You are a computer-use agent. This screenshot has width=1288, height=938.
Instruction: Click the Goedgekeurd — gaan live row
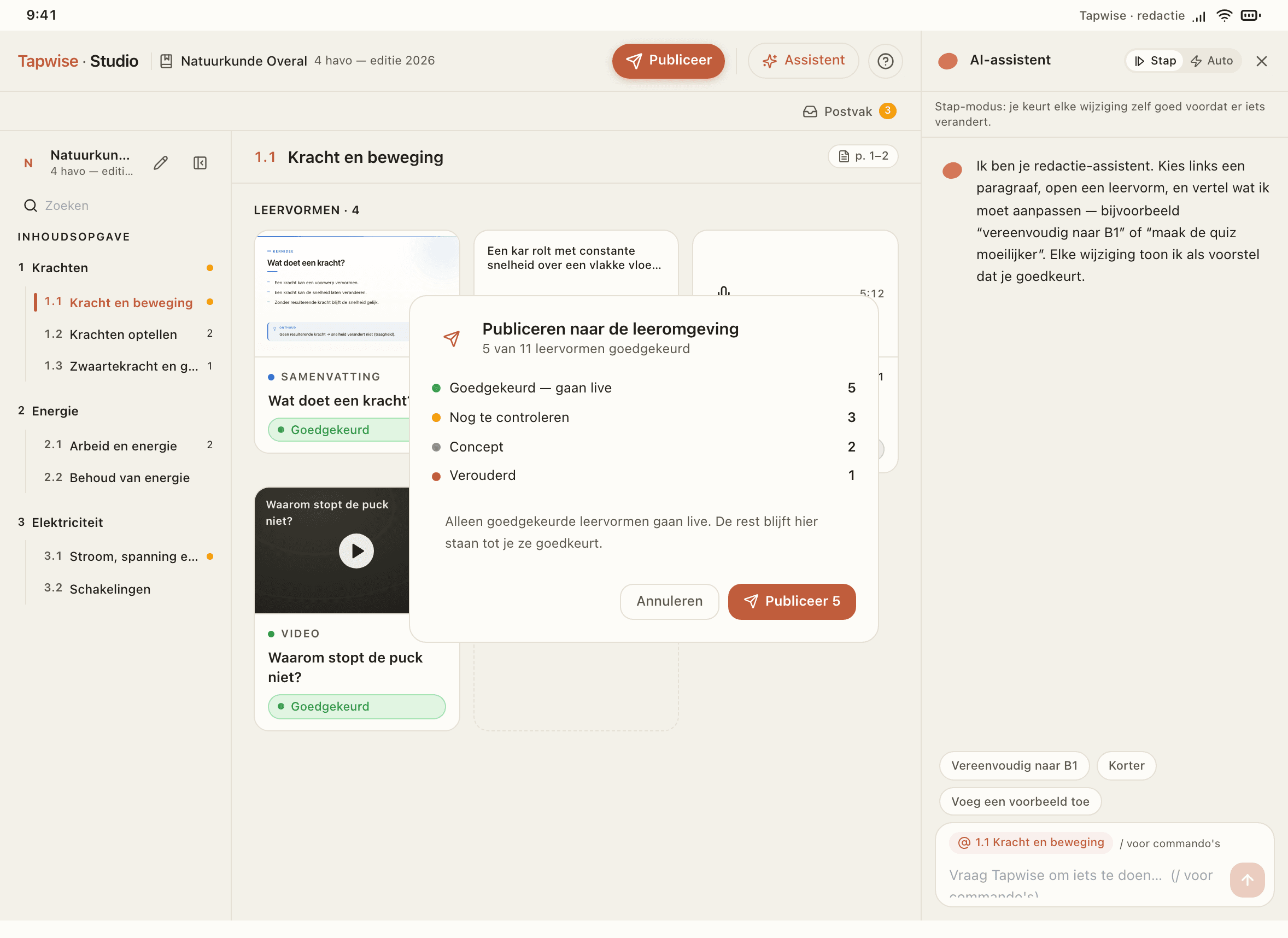pyautogui.click(x=643, y=388)
